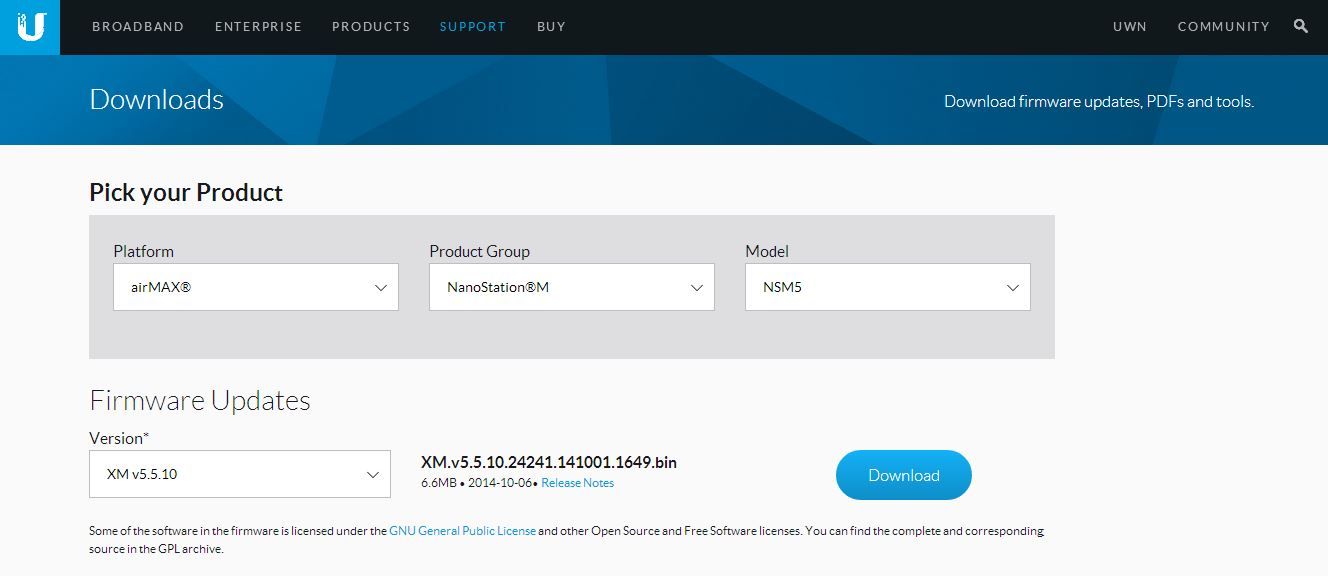Expand the Model dropdown showing NSM5
Image resolution: width=1328 pixels, height=576 pixels.
[888, 287]
